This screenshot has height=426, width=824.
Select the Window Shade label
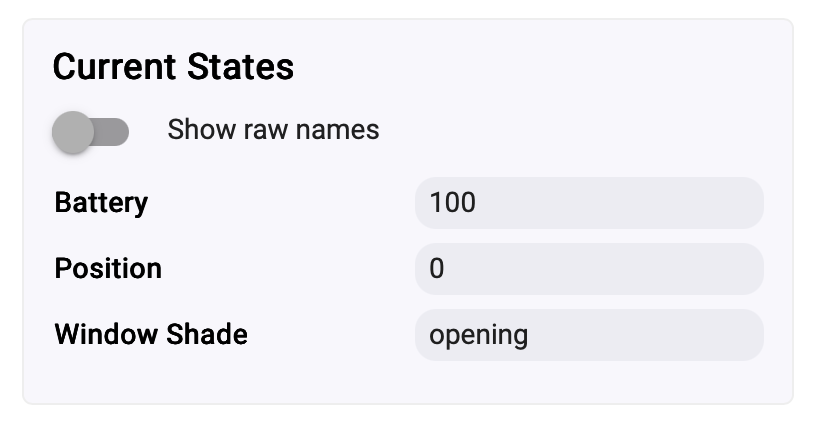(151, 334)
